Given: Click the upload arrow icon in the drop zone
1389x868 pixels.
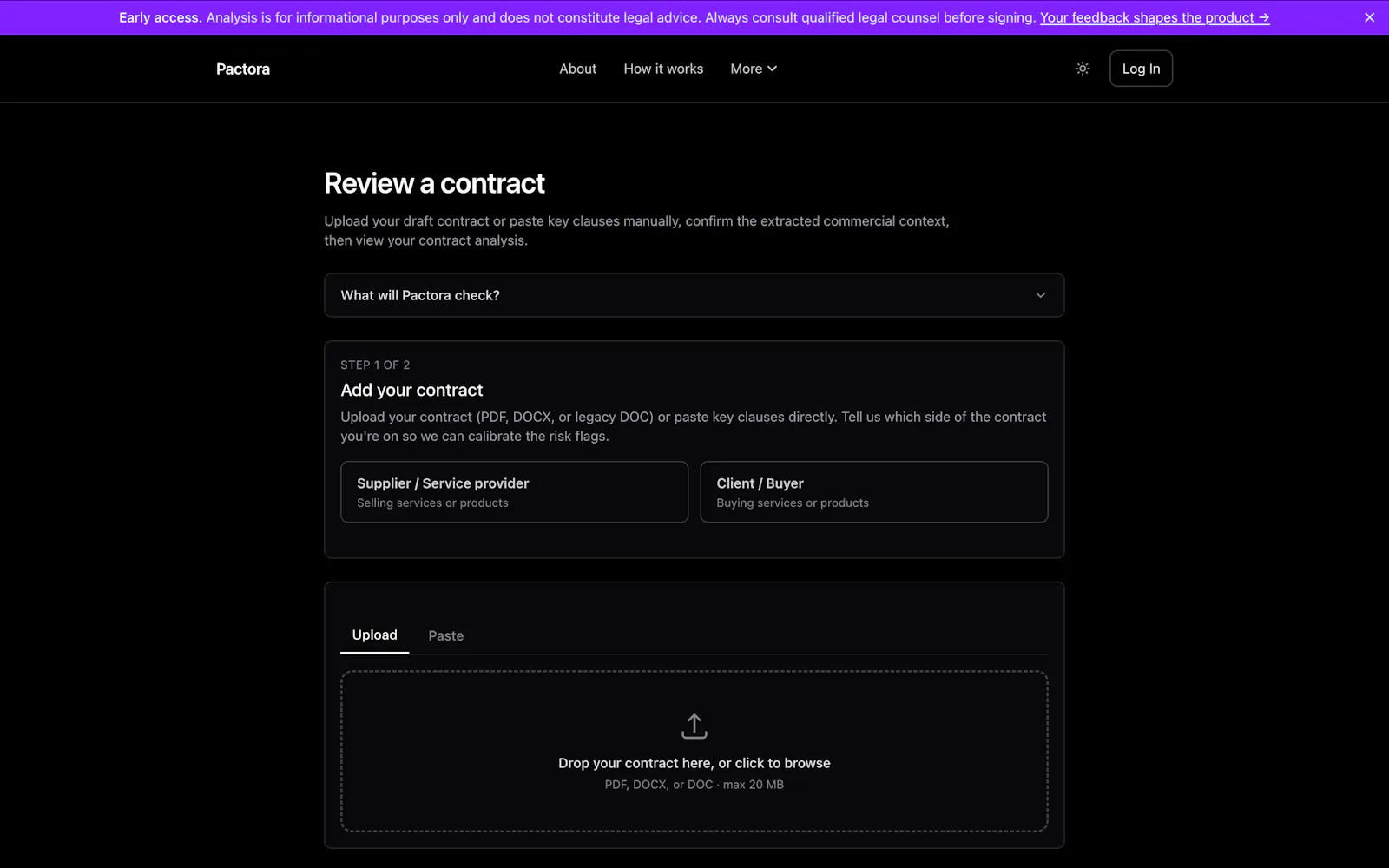Looking at the screenshot, I should [694, 727].
